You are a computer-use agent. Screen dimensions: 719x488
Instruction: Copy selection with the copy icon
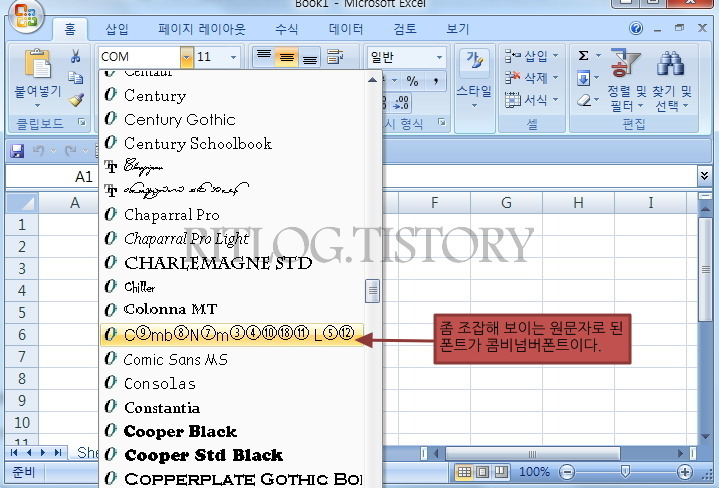[x=75, y=78]
